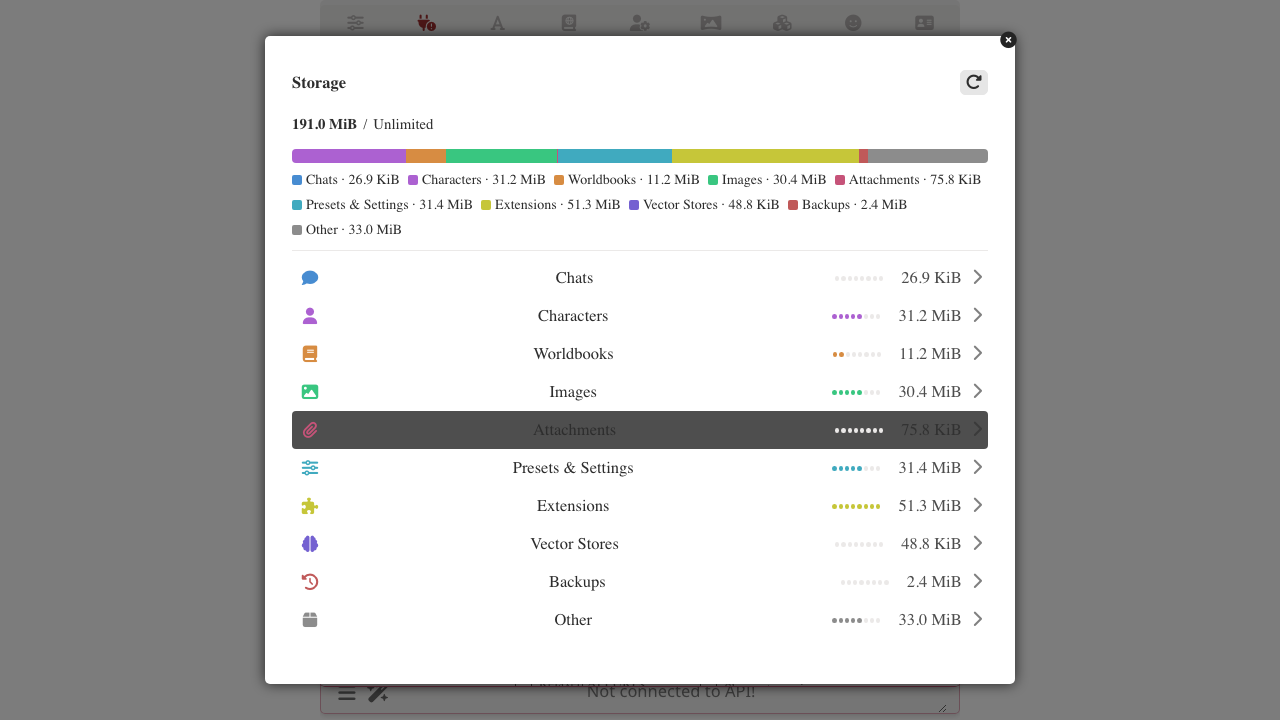Click the Worldbooks book icon
Screen dimensions: 1280x720
pyautogui.click(x=310, y=354)
